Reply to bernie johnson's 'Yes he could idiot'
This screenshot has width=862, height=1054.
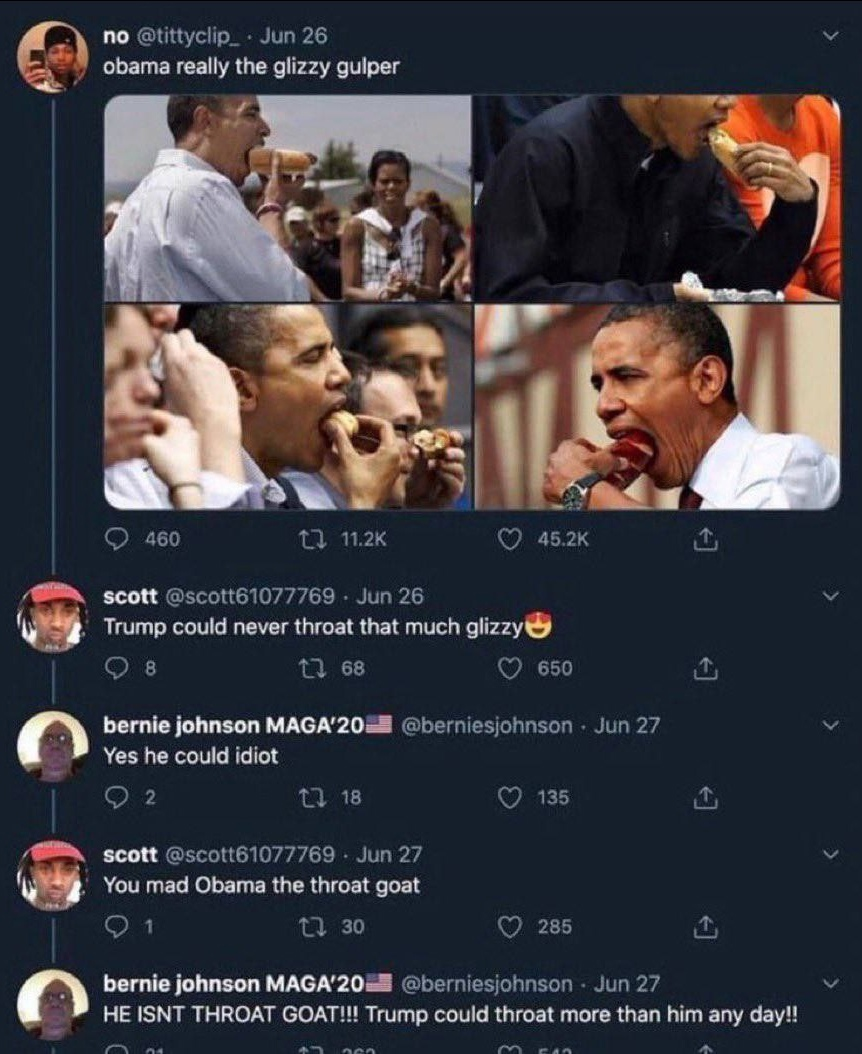pos(117,797)
